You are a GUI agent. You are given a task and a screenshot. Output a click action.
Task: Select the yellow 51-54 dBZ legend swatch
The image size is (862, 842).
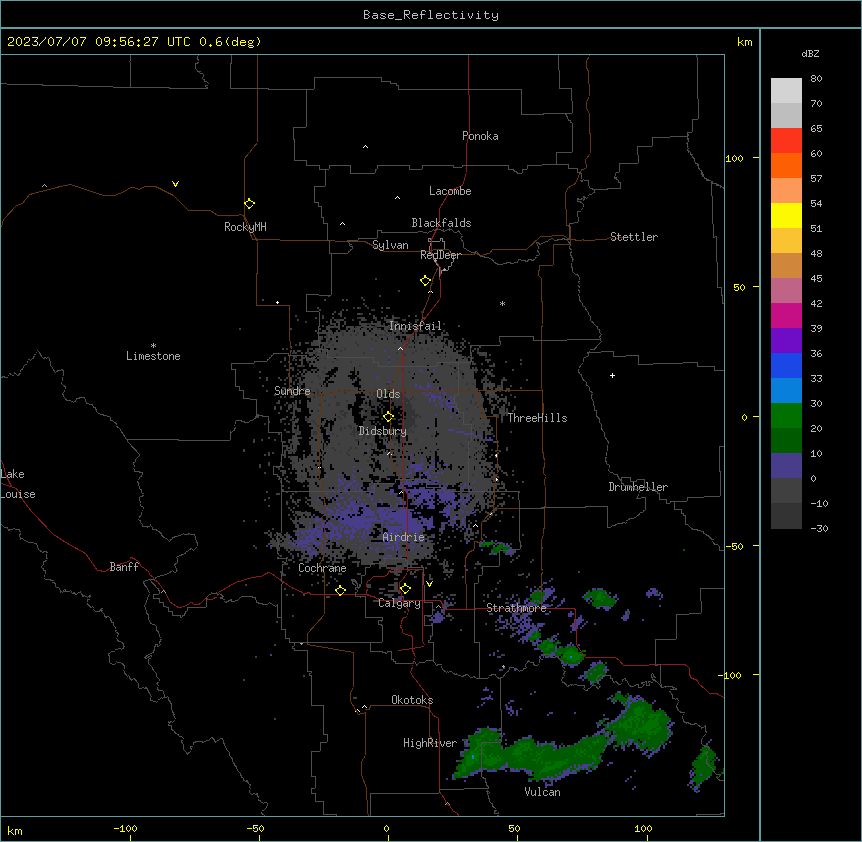tap(786, 215)
